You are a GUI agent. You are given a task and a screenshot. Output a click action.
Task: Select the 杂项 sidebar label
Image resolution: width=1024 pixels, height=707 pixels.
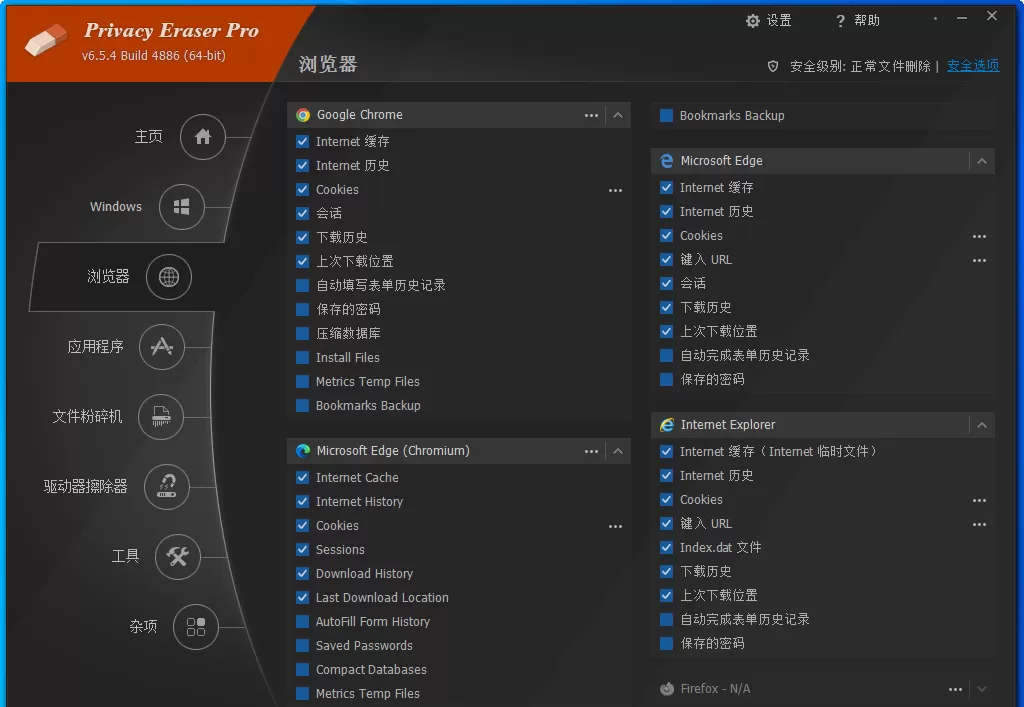click(x=143, y=627)
